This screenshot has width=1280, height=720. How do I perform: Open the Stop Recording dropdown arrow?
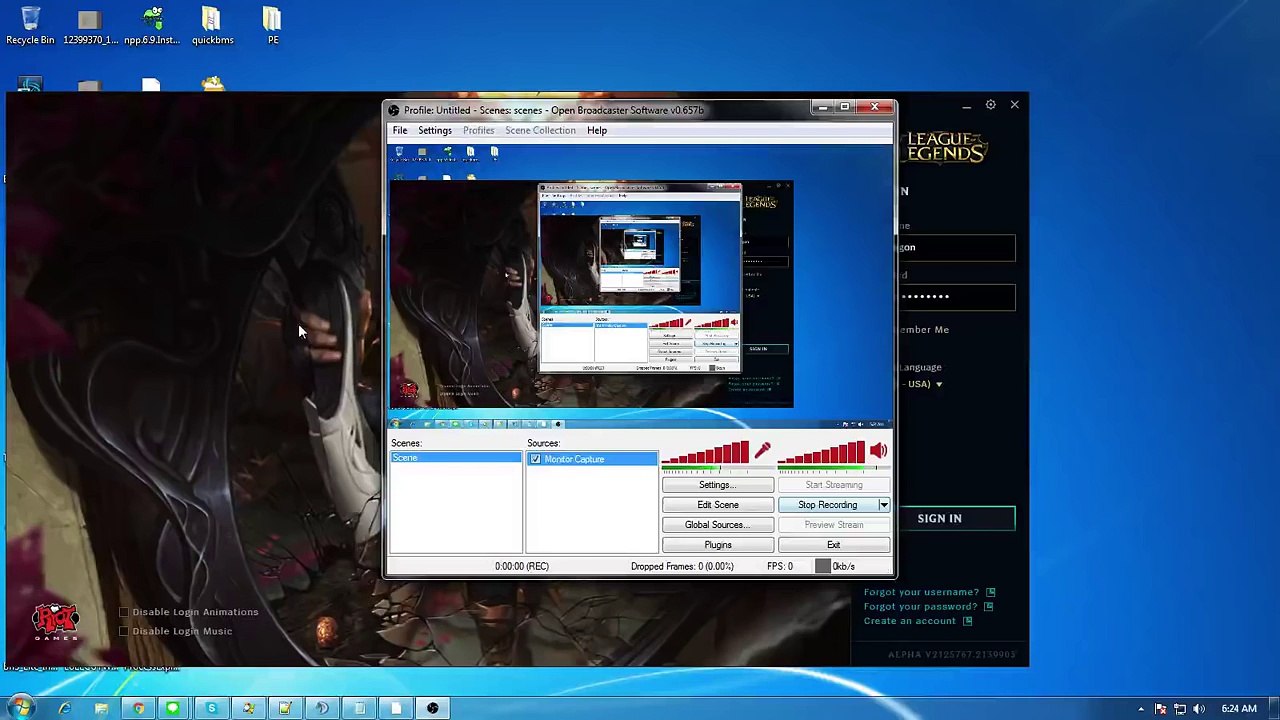tap(884, 505)
